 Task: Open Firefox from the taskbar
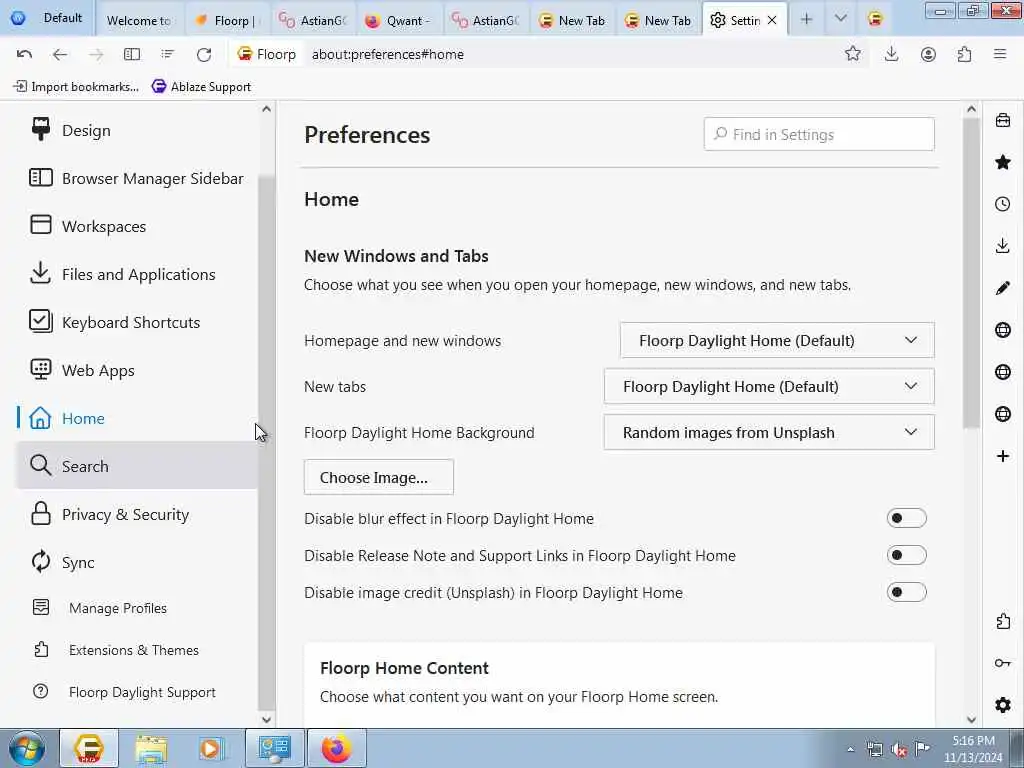coord(336,748)
